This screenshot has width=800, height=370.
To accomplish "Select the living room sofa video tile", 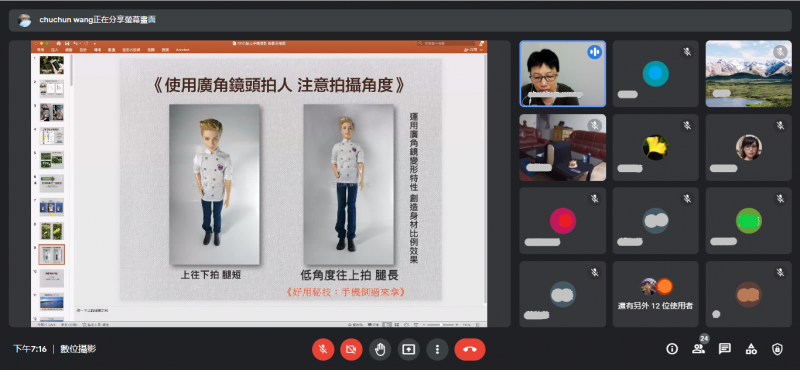I will (x=563, y=147).
